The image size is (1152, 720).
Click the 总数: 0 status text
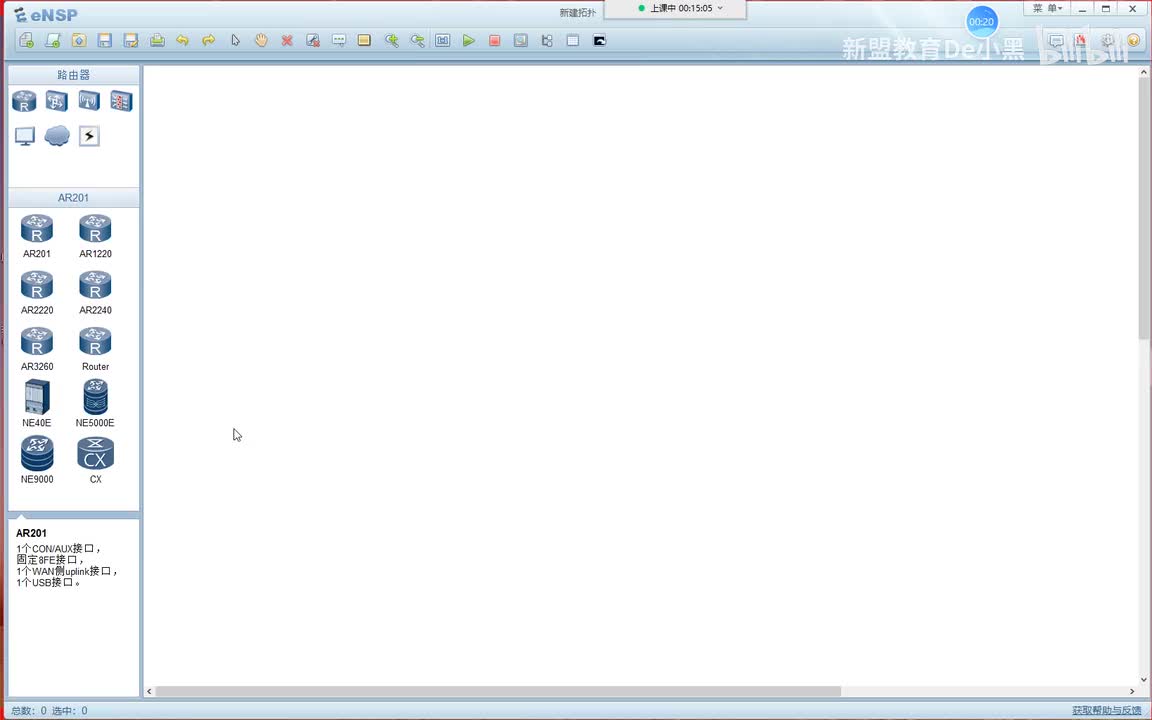click(x=29, y=711)
